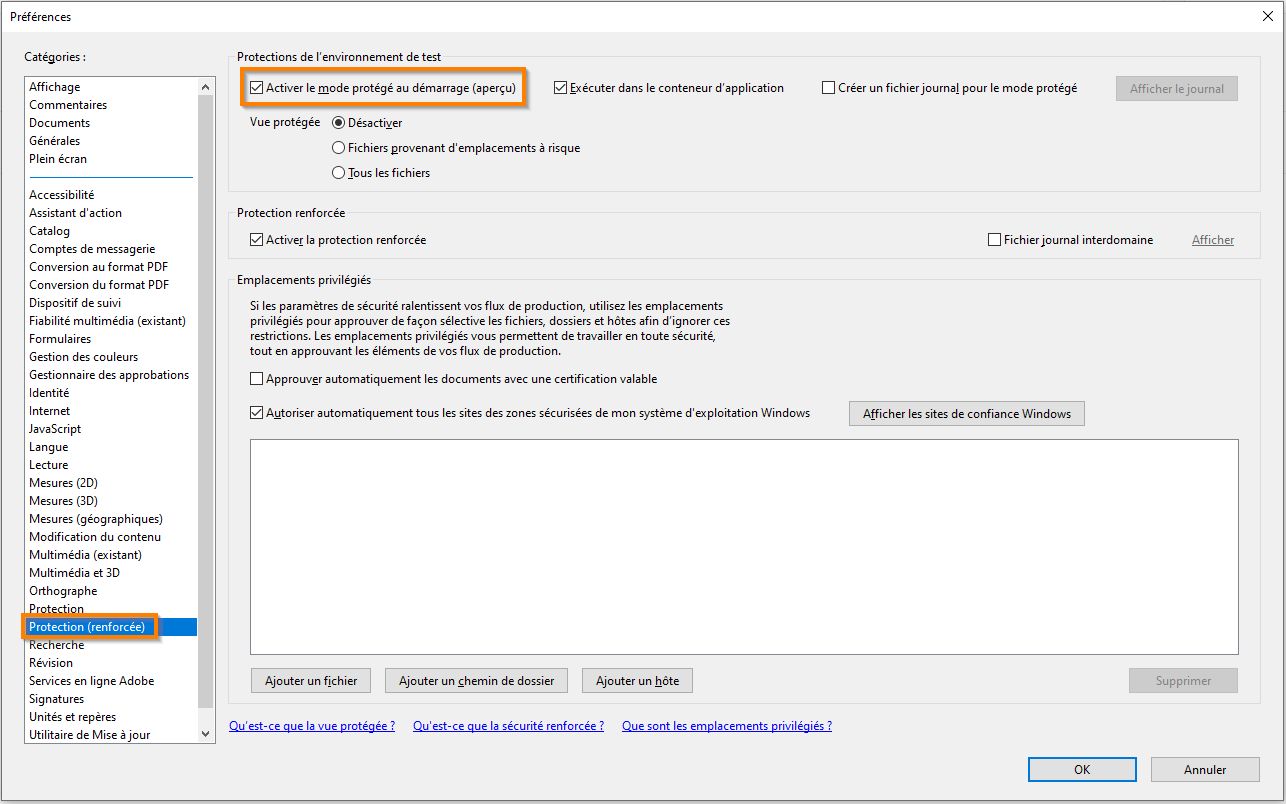Screen dimensions: 1286x804
Task: Enable 'Créer un fichier journal pour le mode protégé'
Action: tap(828, 88)
